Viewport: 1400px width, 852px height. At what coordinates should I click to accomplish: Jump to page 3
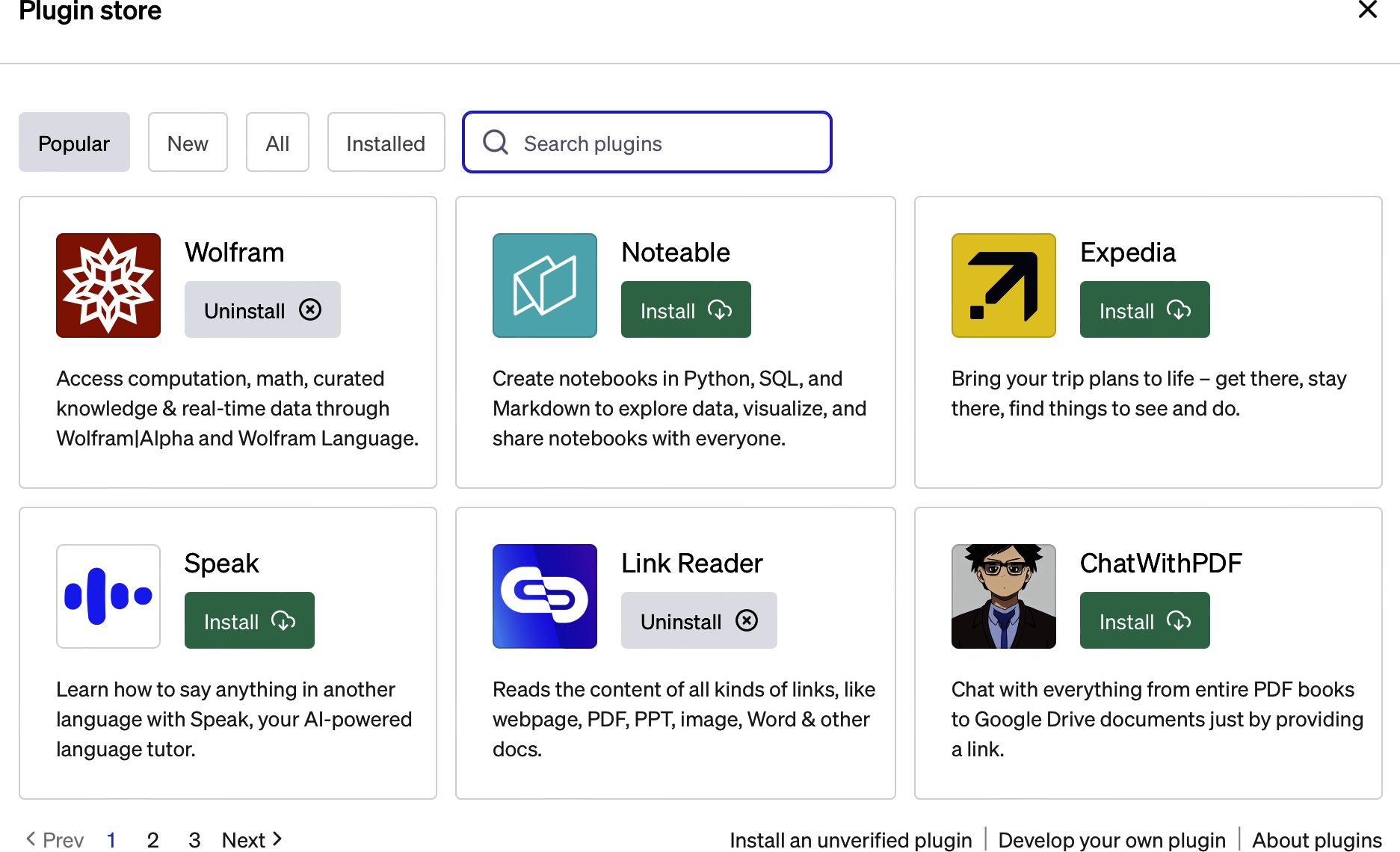click(x=194, y=840)
